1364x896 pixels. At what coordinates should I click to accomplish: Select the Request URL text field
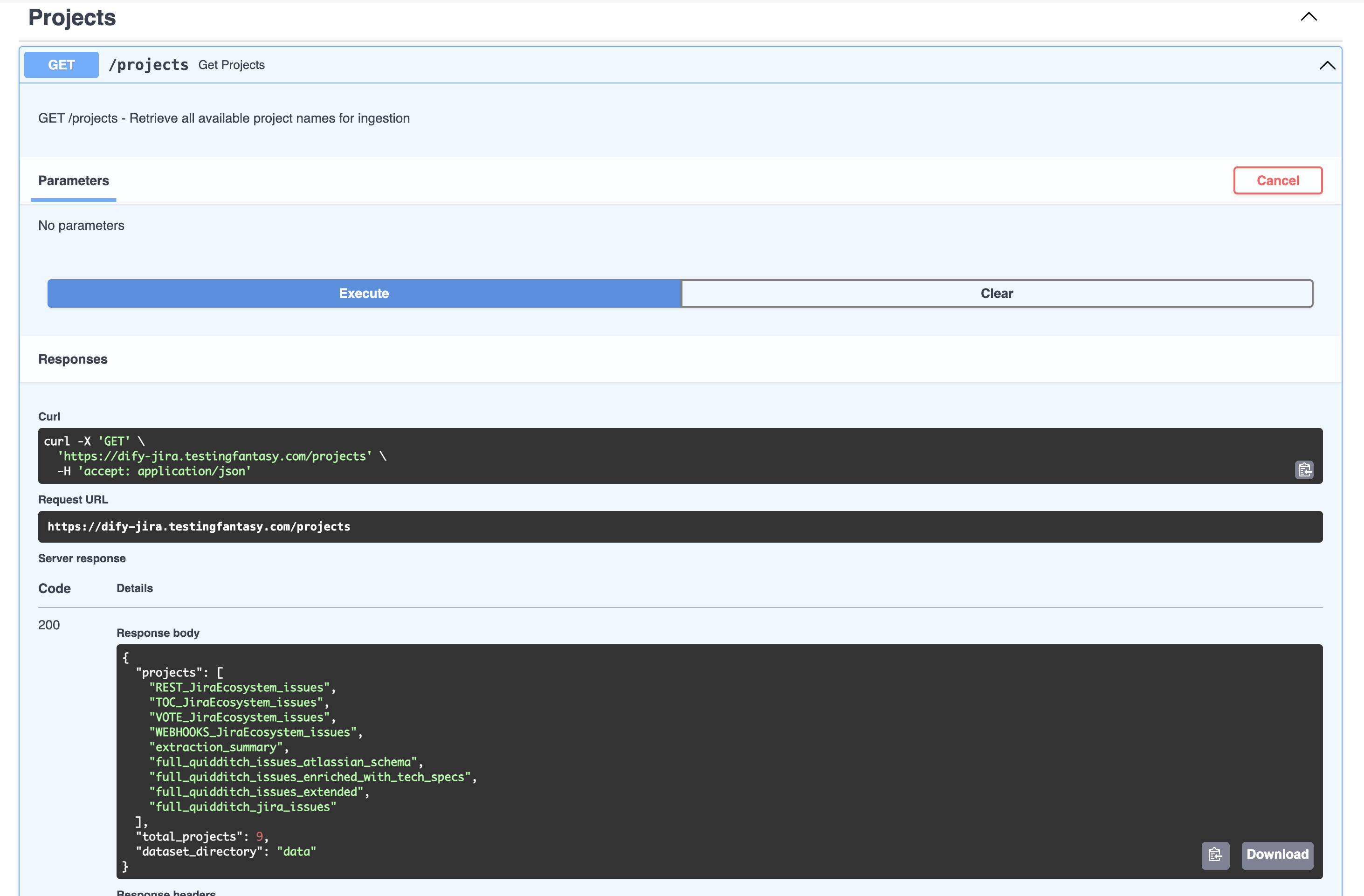pyautogui.click(x=680, y=526)
